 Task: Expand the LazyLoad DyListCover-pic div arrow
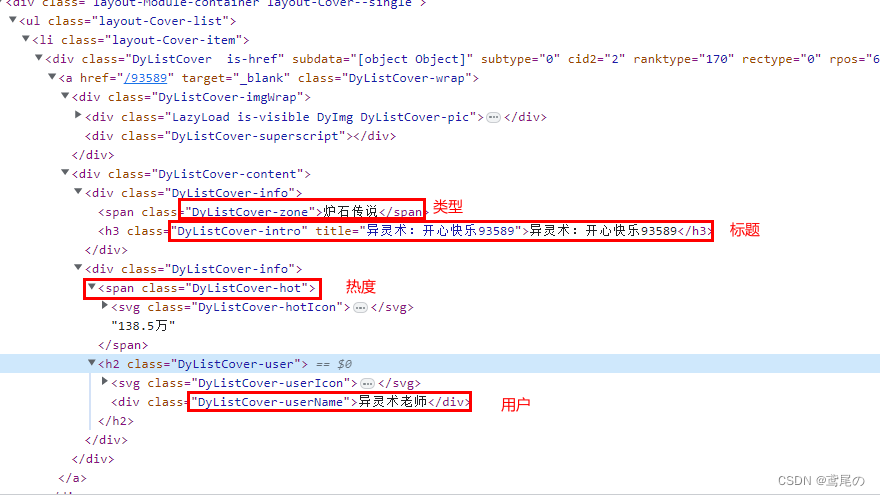point(78,116)
